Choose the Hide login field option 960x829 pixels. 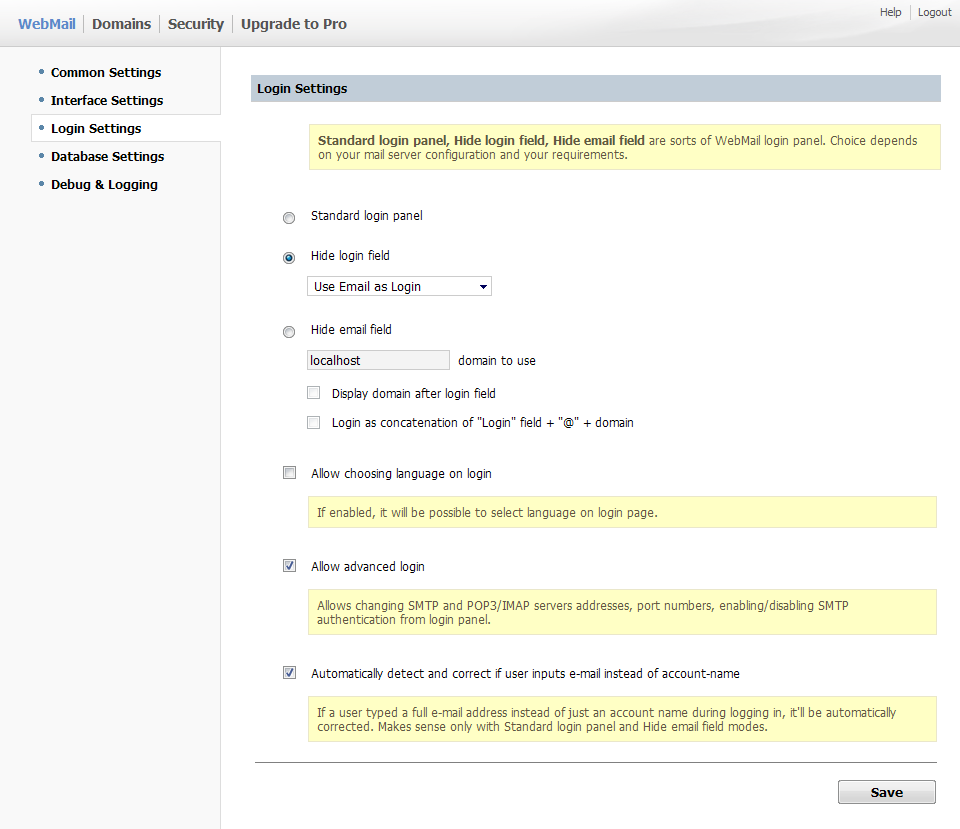pos(289,258)
